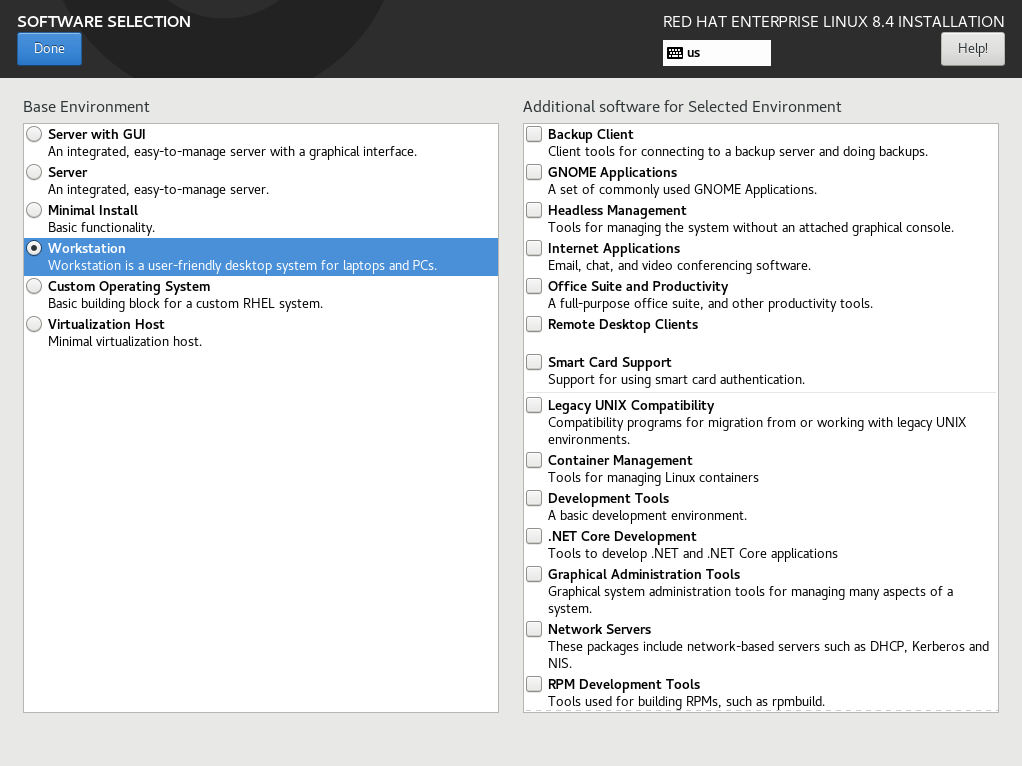
Task: Select the us keyboard layout indicator
Action: point(716,53)
